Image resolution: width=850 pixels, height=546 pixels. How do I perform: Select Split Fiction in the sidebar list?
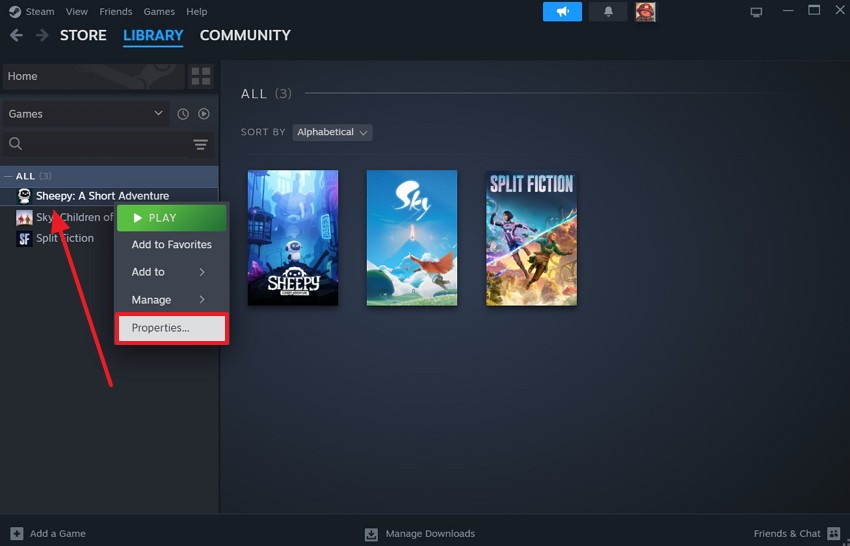pos(65,238)
